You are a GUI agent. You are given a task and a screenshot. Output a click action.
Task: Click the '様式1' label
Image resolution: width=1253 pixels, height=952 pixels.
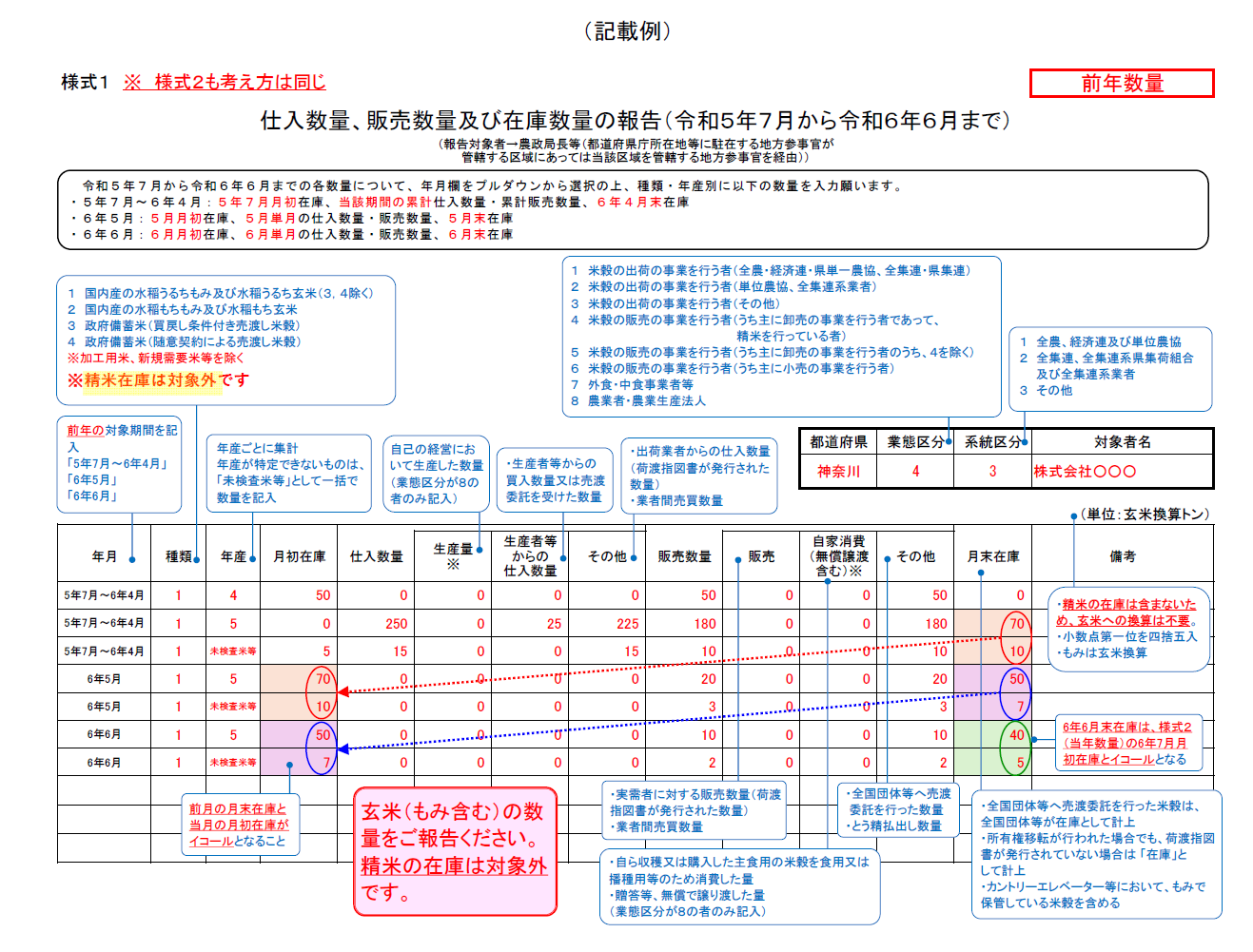(85, 82)
